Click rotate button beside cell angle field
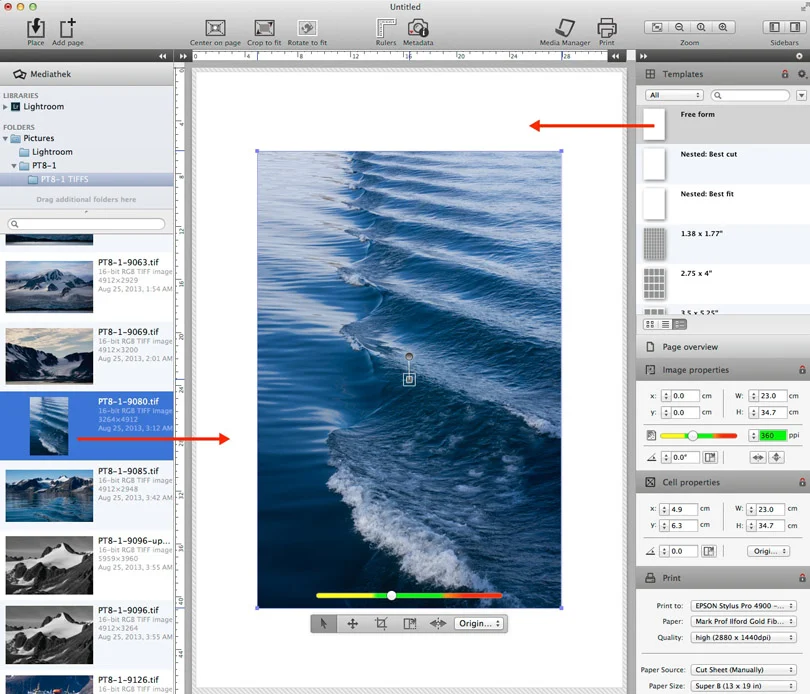 pyautogui.click(x=709, y=551)
